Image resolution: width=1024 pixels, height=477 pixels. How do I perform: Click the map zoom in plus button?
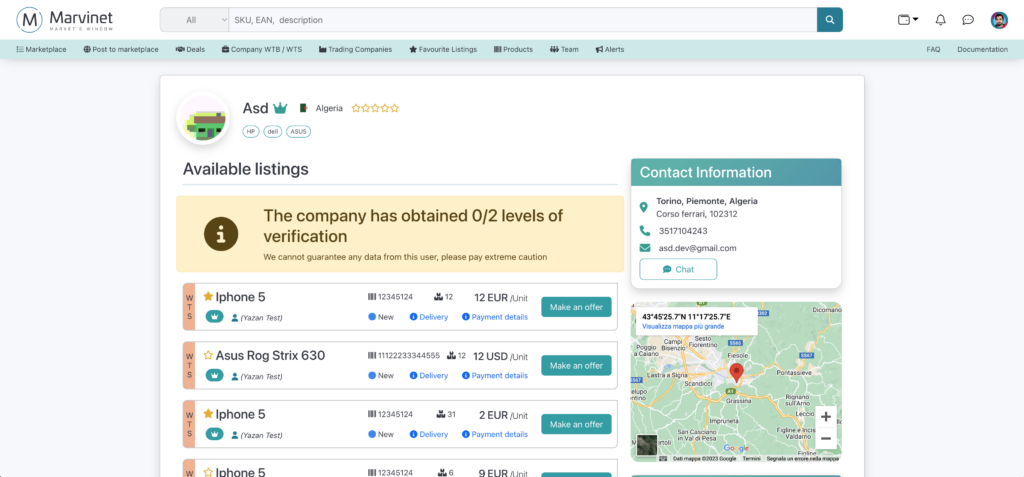[826, 417]
